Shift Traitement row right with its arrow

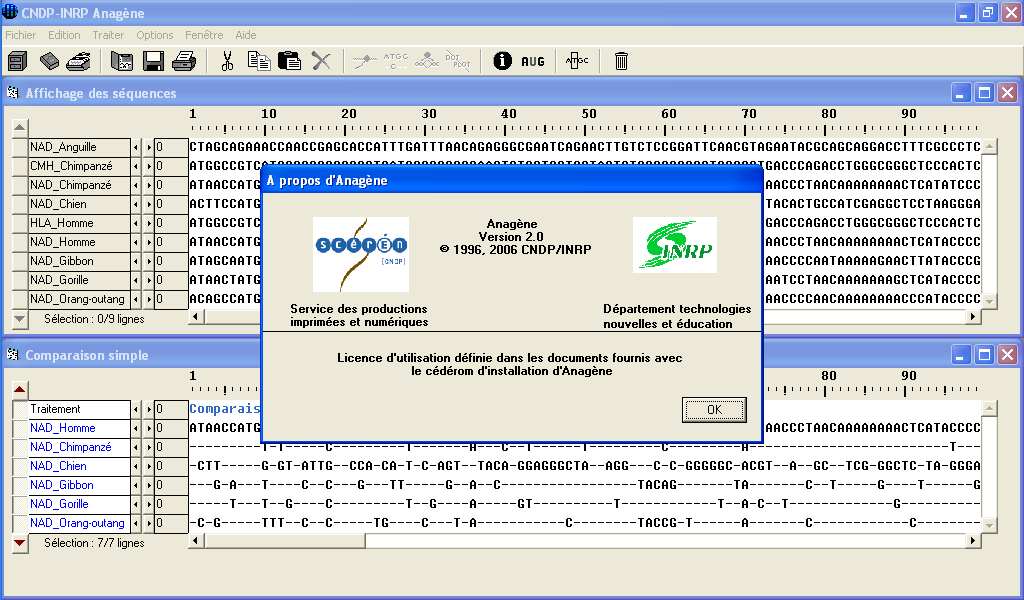[x=149, y=409]
